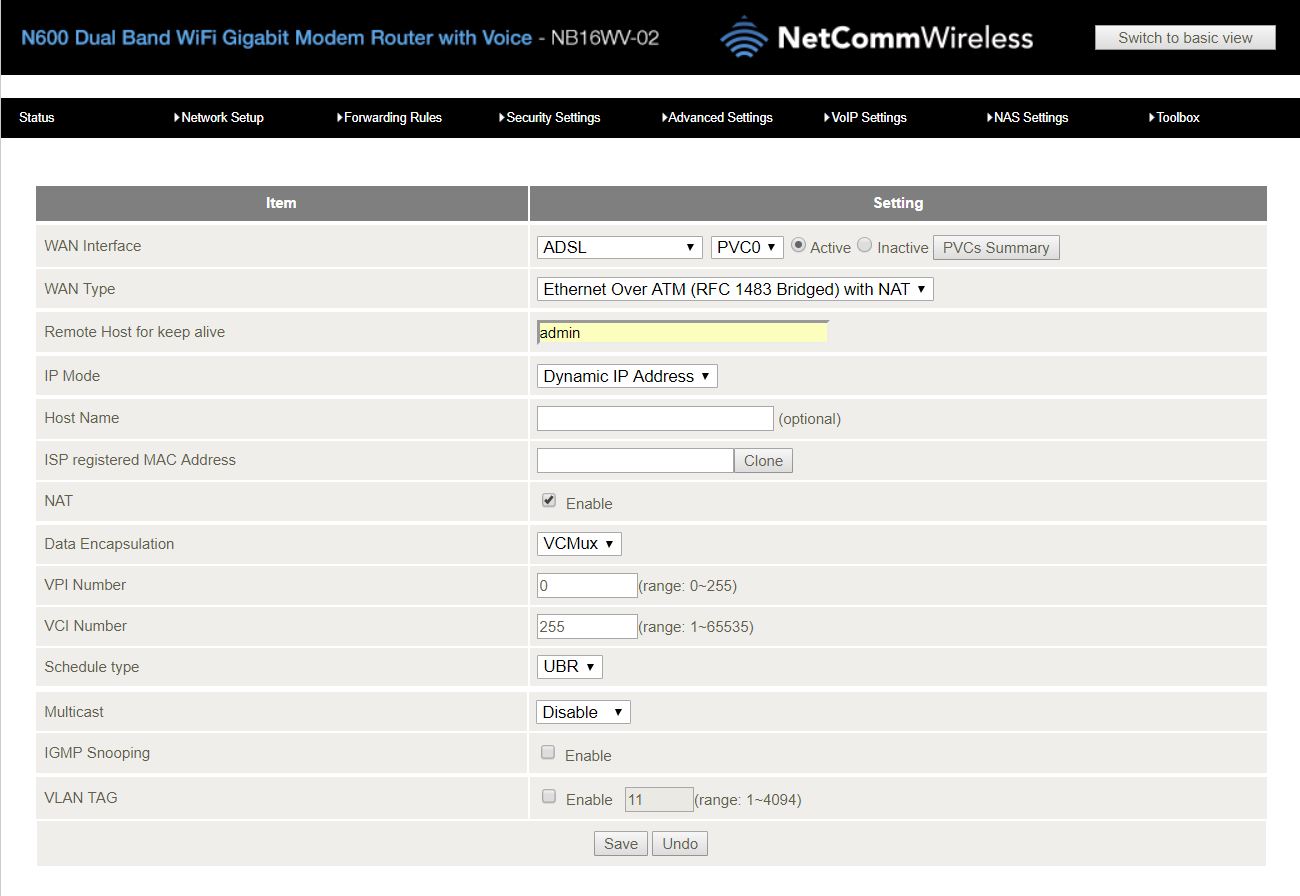Viewport: 1300px width, 896px height.
Task: Select the Active radio button
Action: (798, 245)
